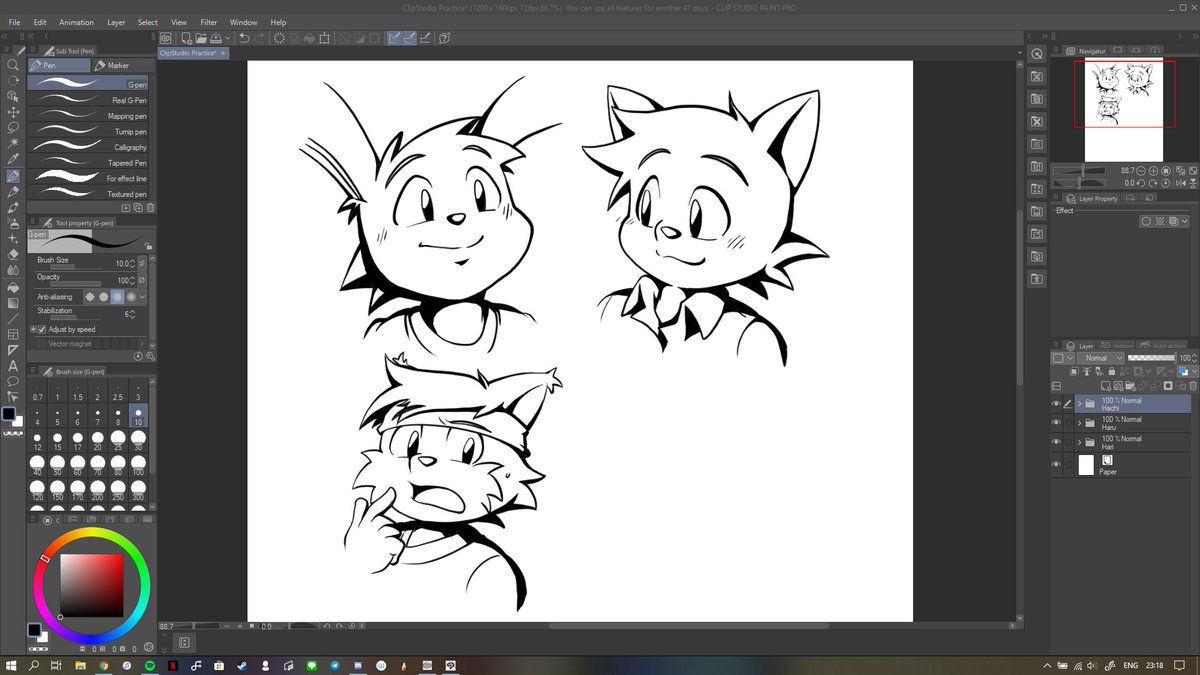The height and width of the screenshot is (675, 1200).
Task: Expand the Adjust by speed plus toggle
Action: tap(33, 329)
